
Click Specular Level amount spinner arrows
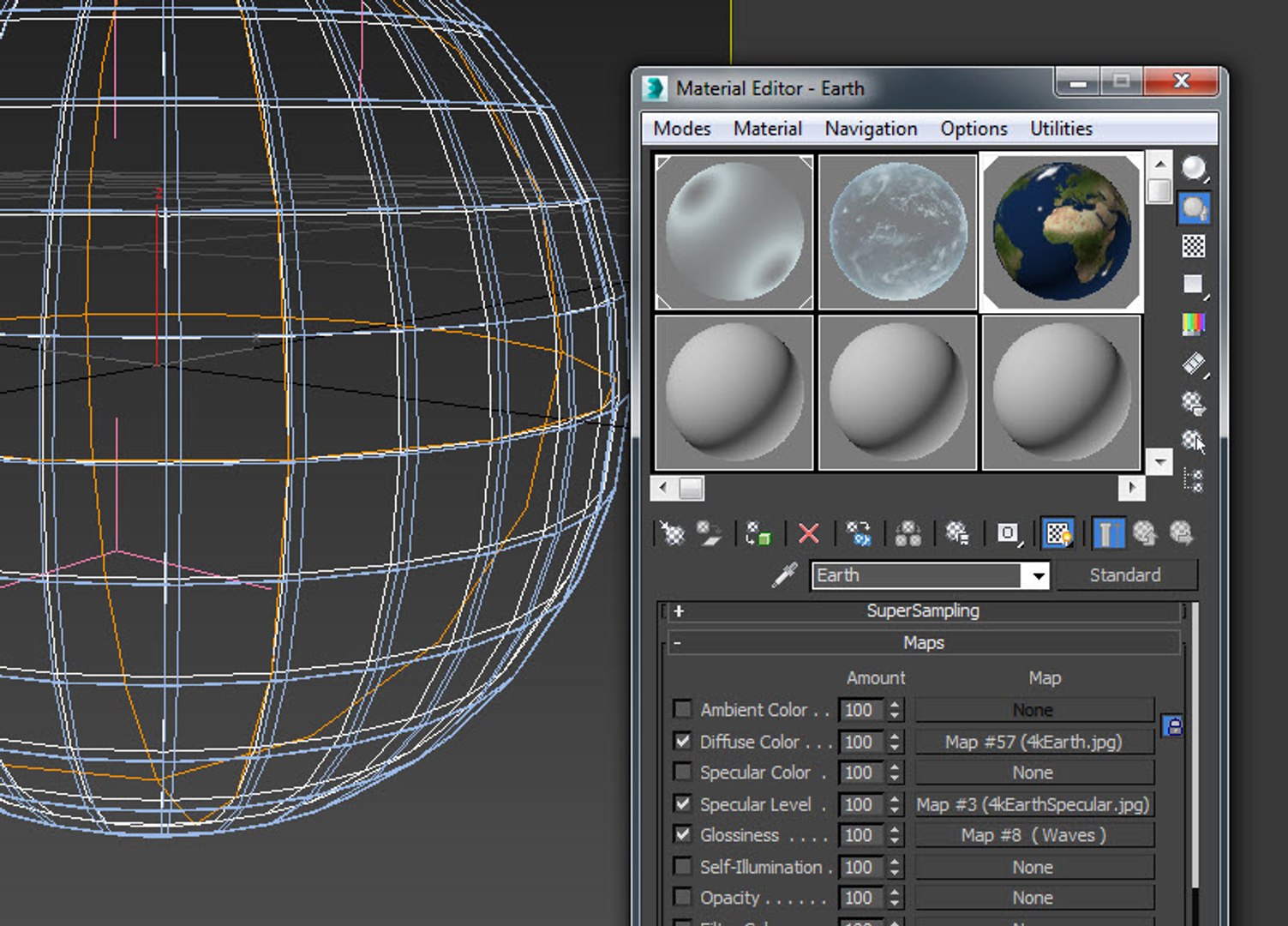[x=895, y=804]
